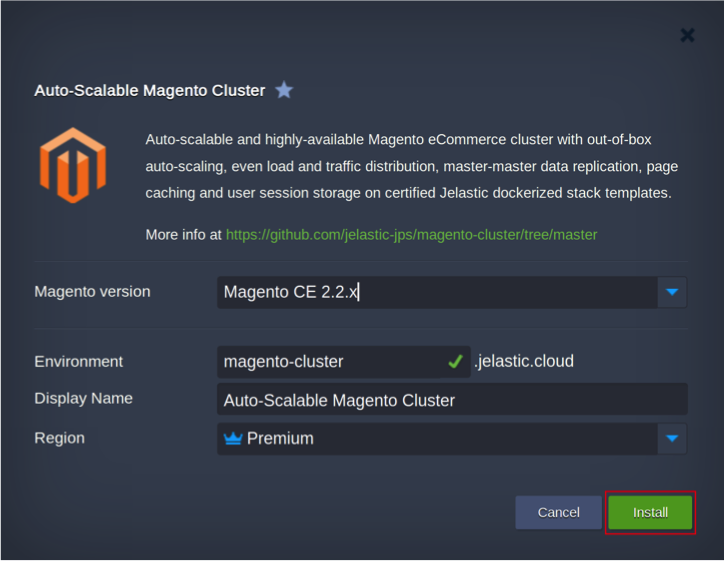Expand the Region dropdown arrow
This screenshot has height=561, width=725.
672,438
